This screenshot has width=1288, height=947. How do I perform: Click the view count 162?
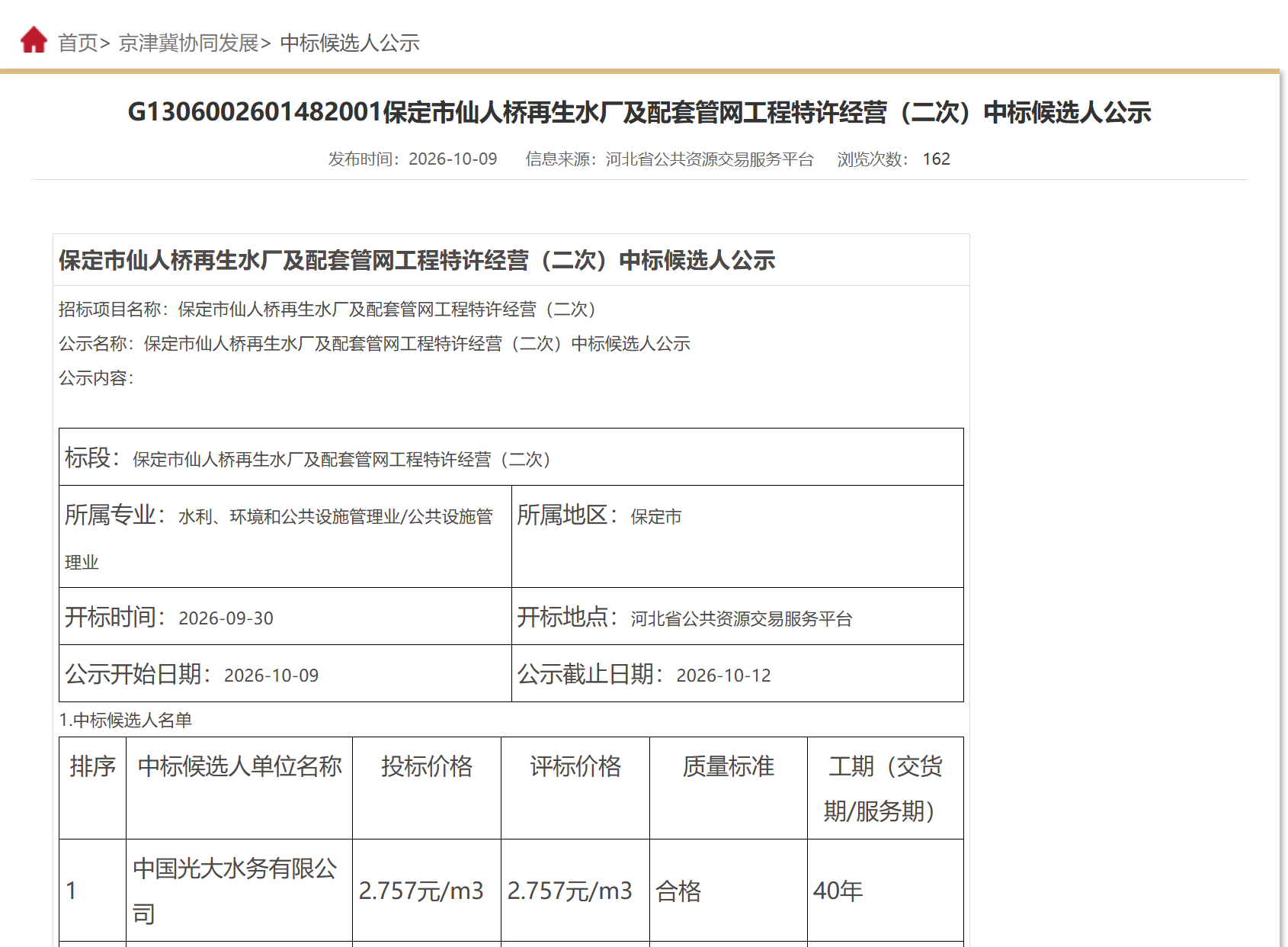point(936,159)
